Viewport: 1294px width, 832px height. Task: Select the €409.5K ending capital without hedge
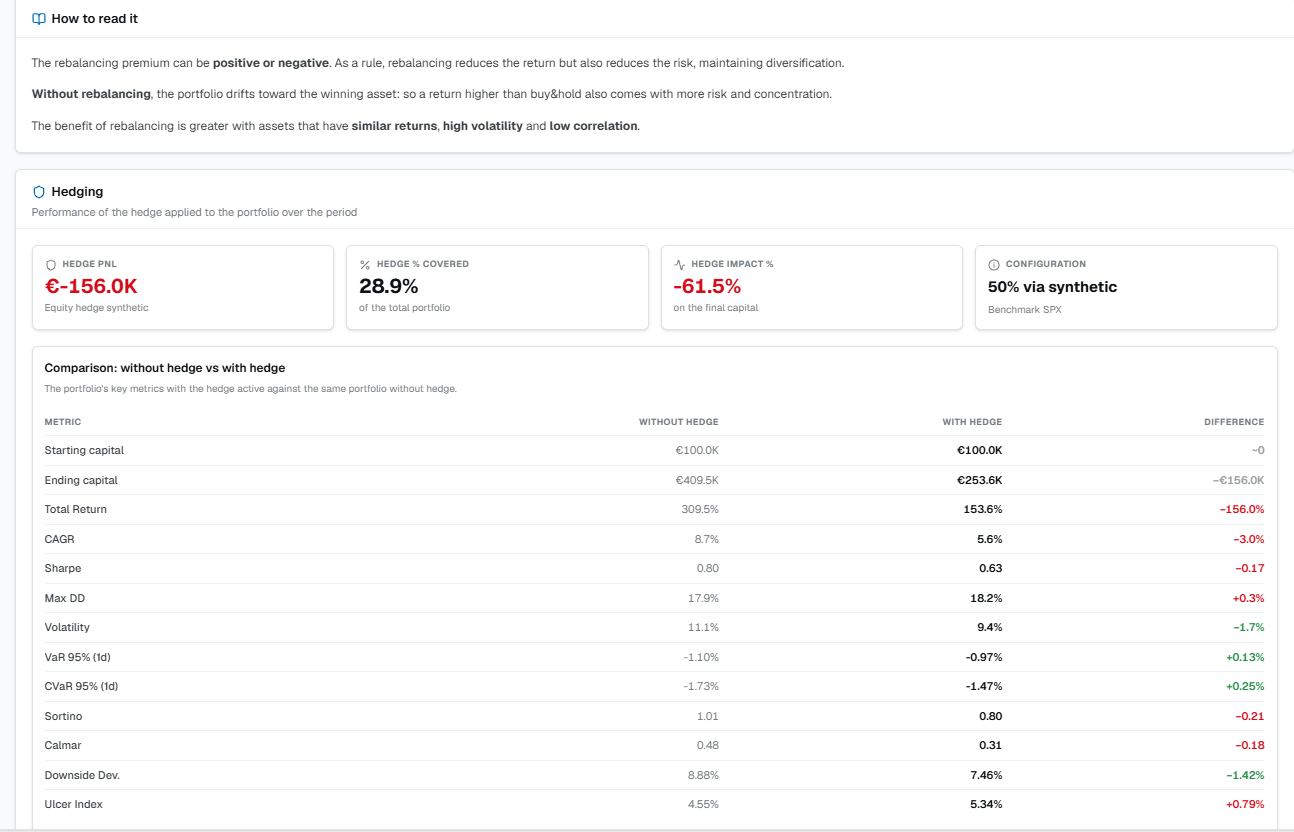pyautogui.click(x=697, y=480)
